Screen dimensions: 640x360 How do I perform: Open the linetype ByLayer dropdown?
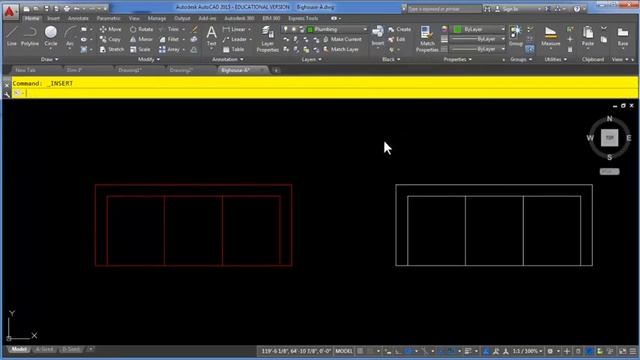(x=478, y=49)
